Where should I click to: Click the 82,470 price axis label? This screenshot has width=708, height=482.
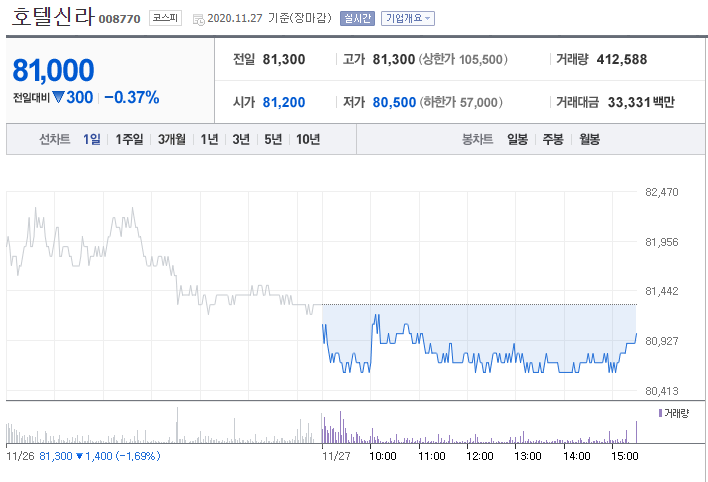tap(661, 192)
